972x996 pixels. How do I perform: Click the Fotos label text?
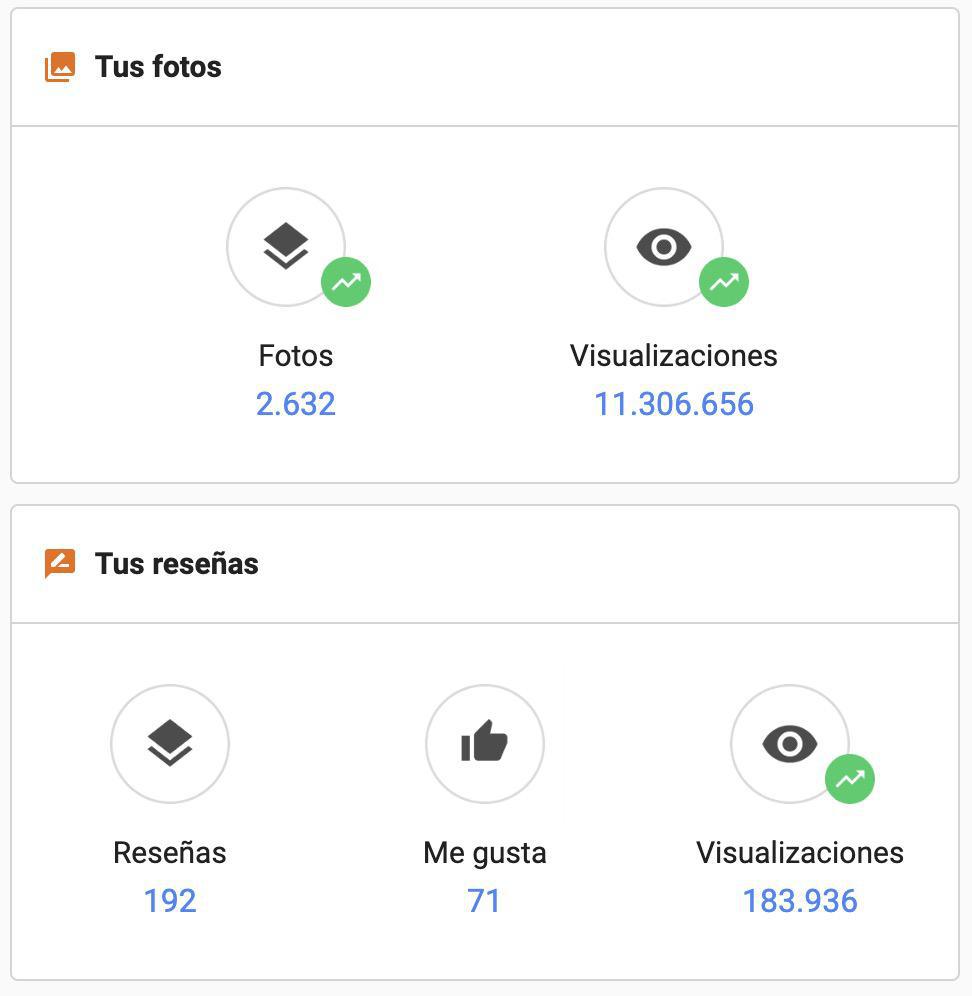click(x=296, y=356)
